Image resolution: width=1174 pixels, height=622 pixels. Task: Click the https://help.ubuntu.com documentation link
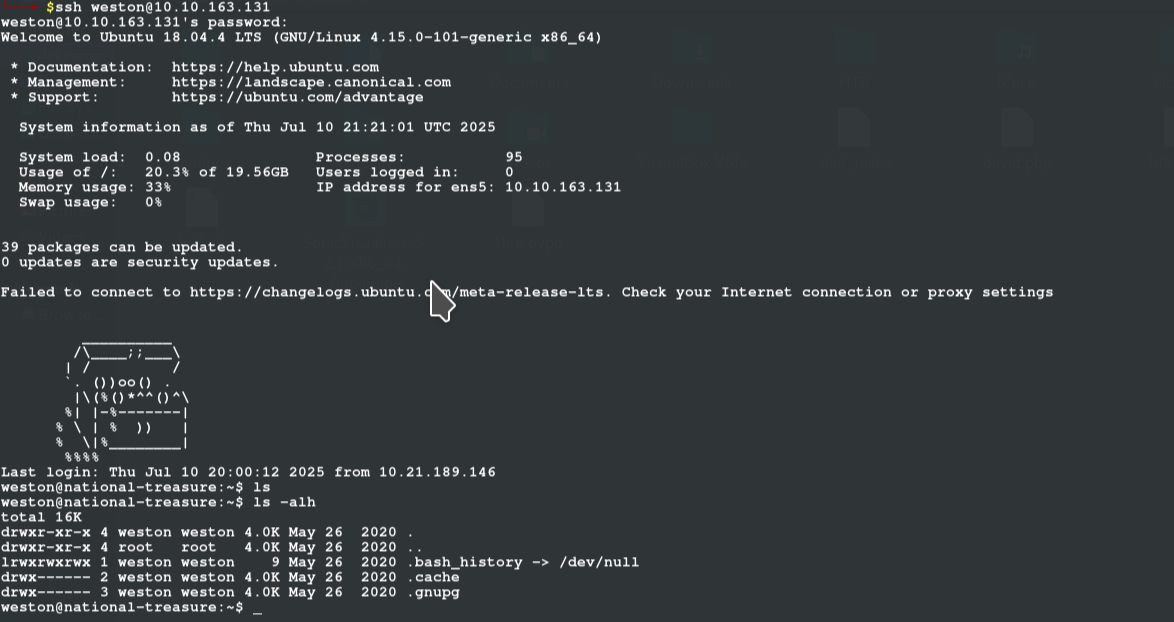(x=275, y=67)
